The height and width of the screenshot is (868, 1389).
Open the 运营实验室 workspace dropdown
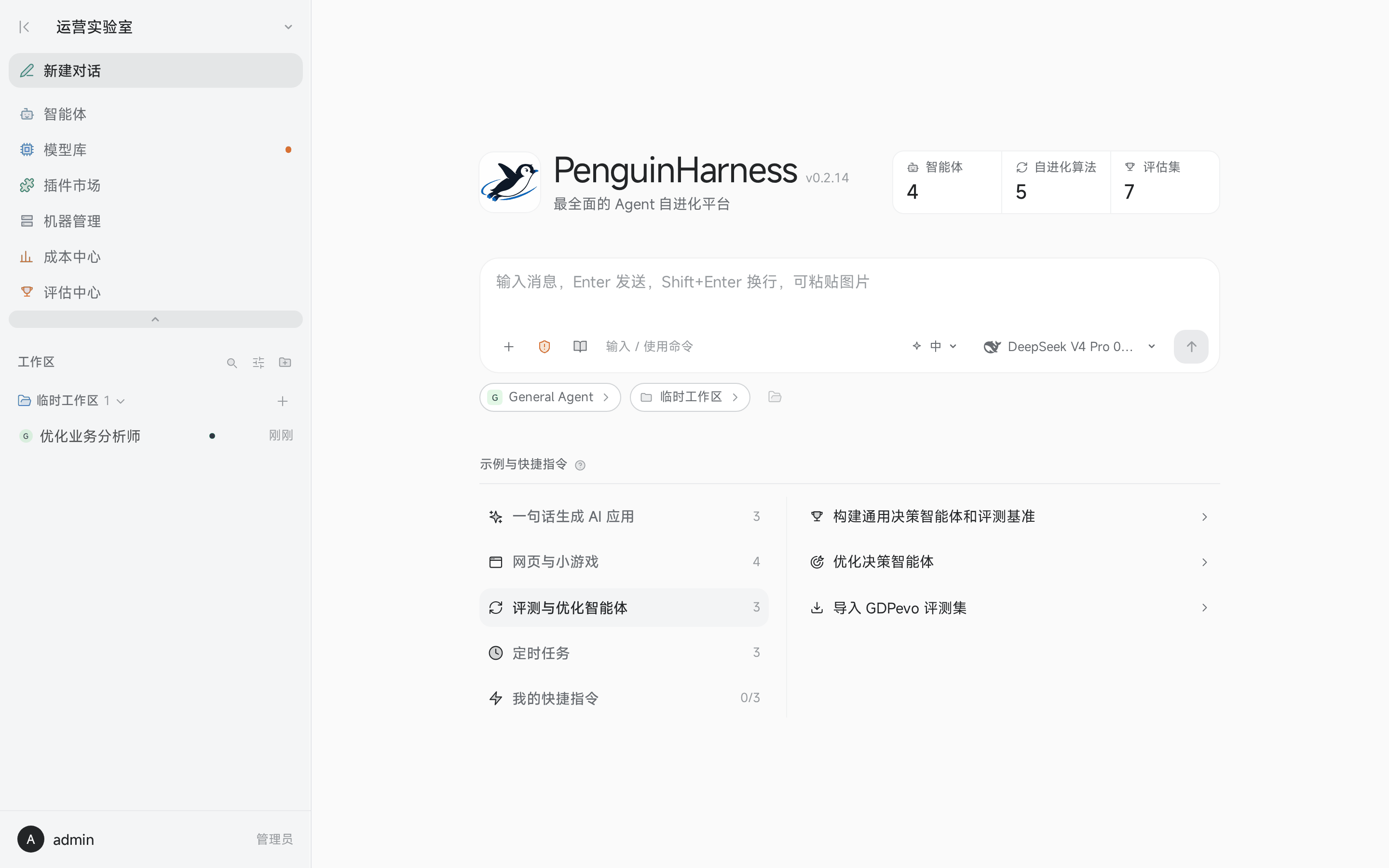(x=288, y=27)
